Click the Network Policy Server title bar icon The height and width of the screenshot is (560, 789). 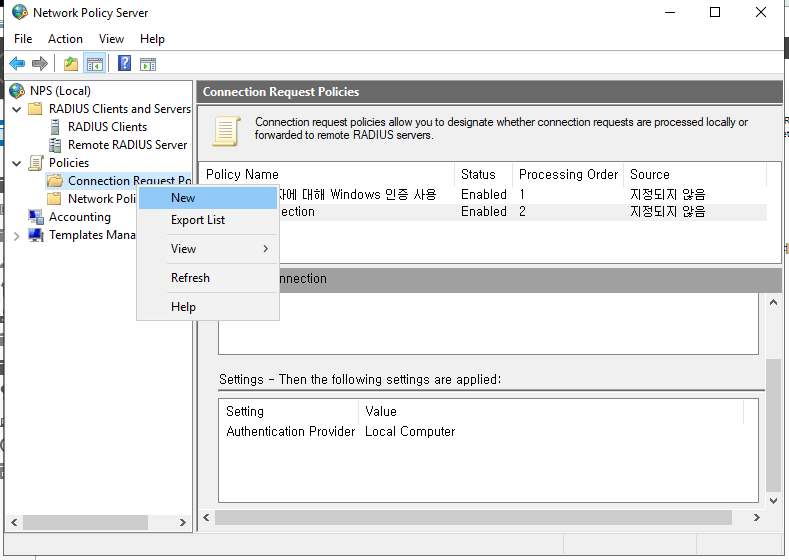pos(20,12)
